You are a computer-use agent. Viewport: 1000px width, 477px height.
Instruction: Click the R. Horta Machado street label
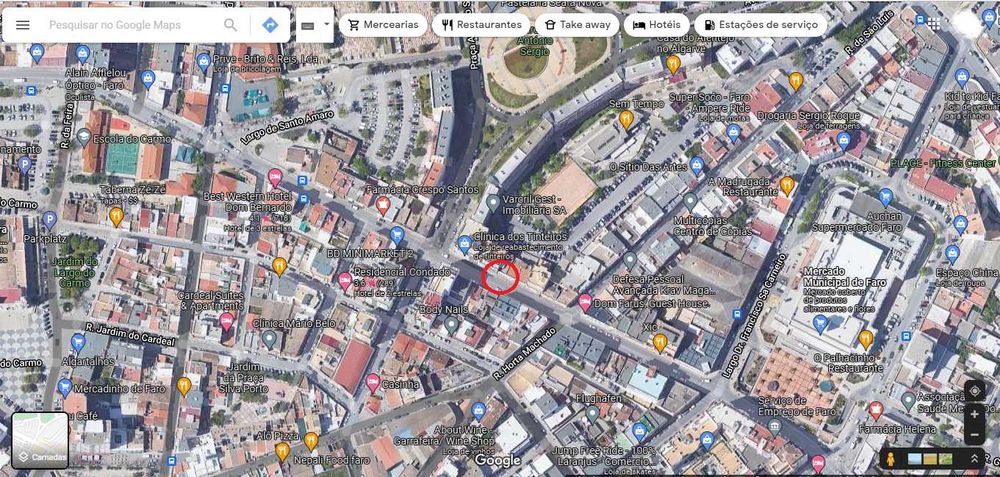tap(526, 354)
